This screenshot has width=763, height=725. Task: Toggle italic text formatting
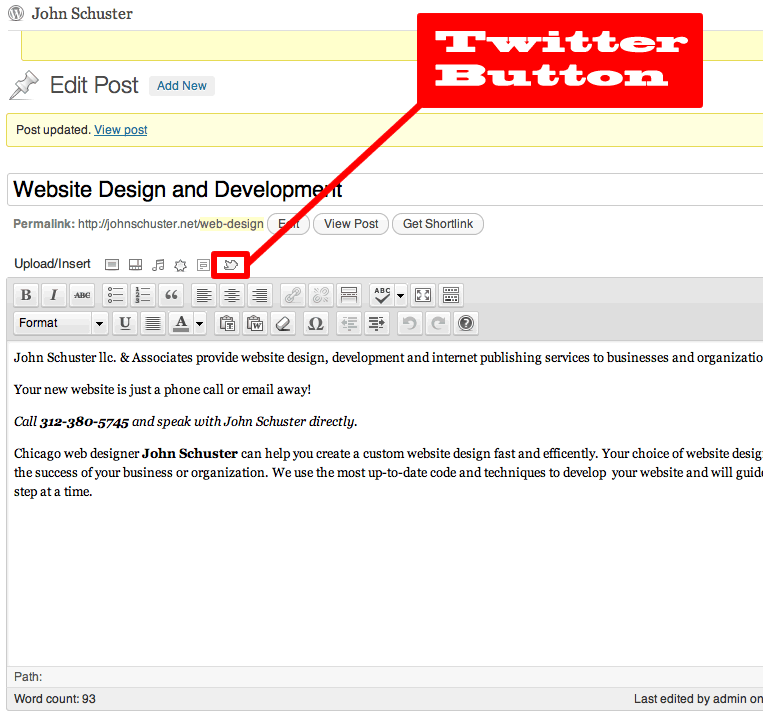click(54, 295)
